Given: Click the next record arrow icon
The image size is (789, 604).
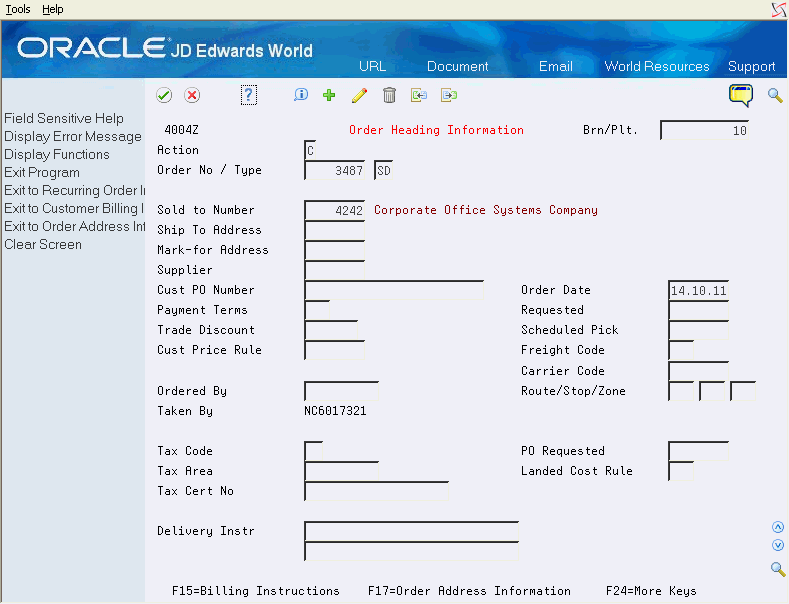Looking at the screenshot, I should (x=449, y=95).
